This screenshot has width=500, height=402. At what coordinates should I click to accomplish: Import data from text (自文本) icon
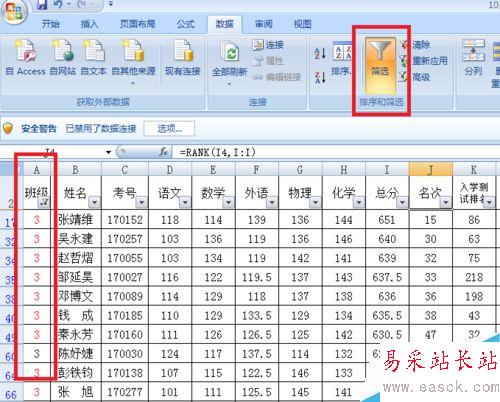tap(94, 51)
